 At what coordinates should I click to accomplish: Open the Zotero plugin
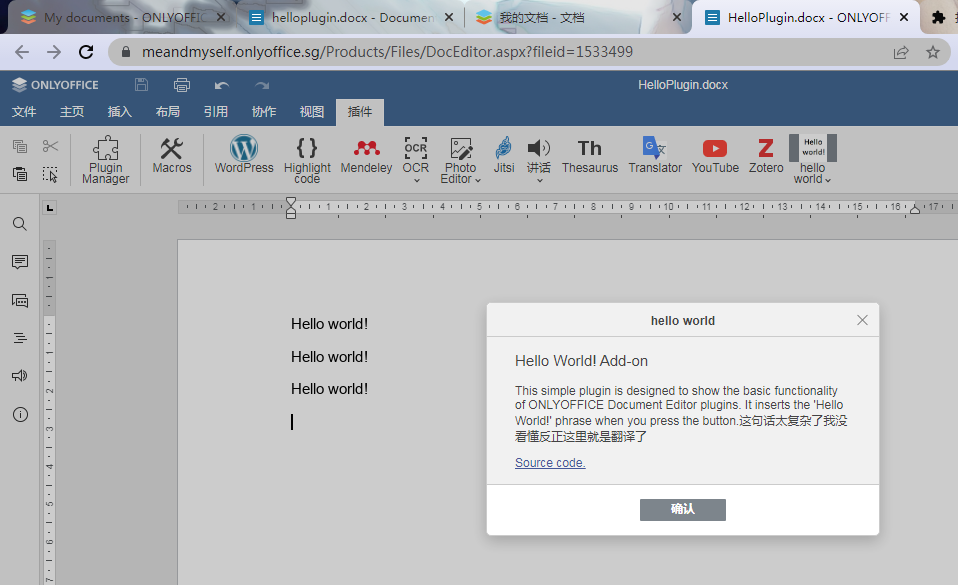pos(766,155)
